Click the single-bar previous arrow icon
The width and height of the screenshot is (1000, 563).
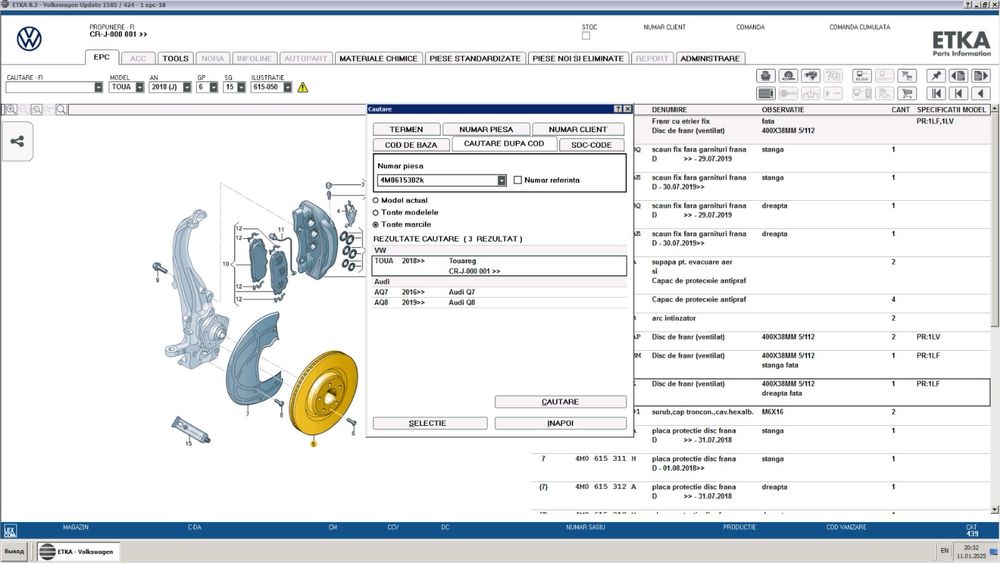click(x=958, y=93)
